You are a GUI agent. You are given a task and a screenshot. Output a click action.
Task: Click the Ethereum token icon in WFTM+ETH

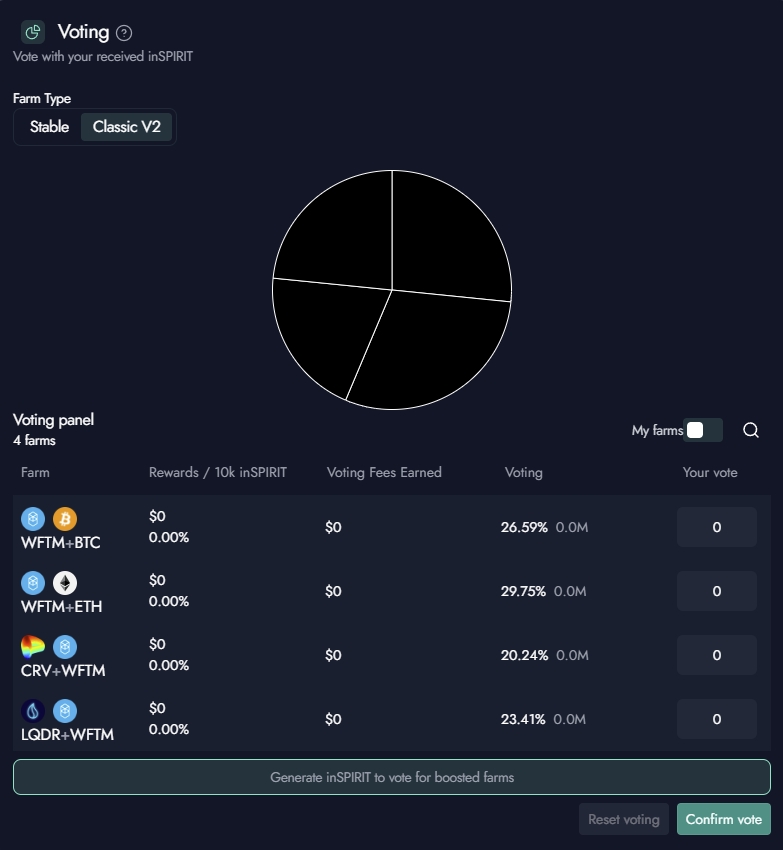65,583
